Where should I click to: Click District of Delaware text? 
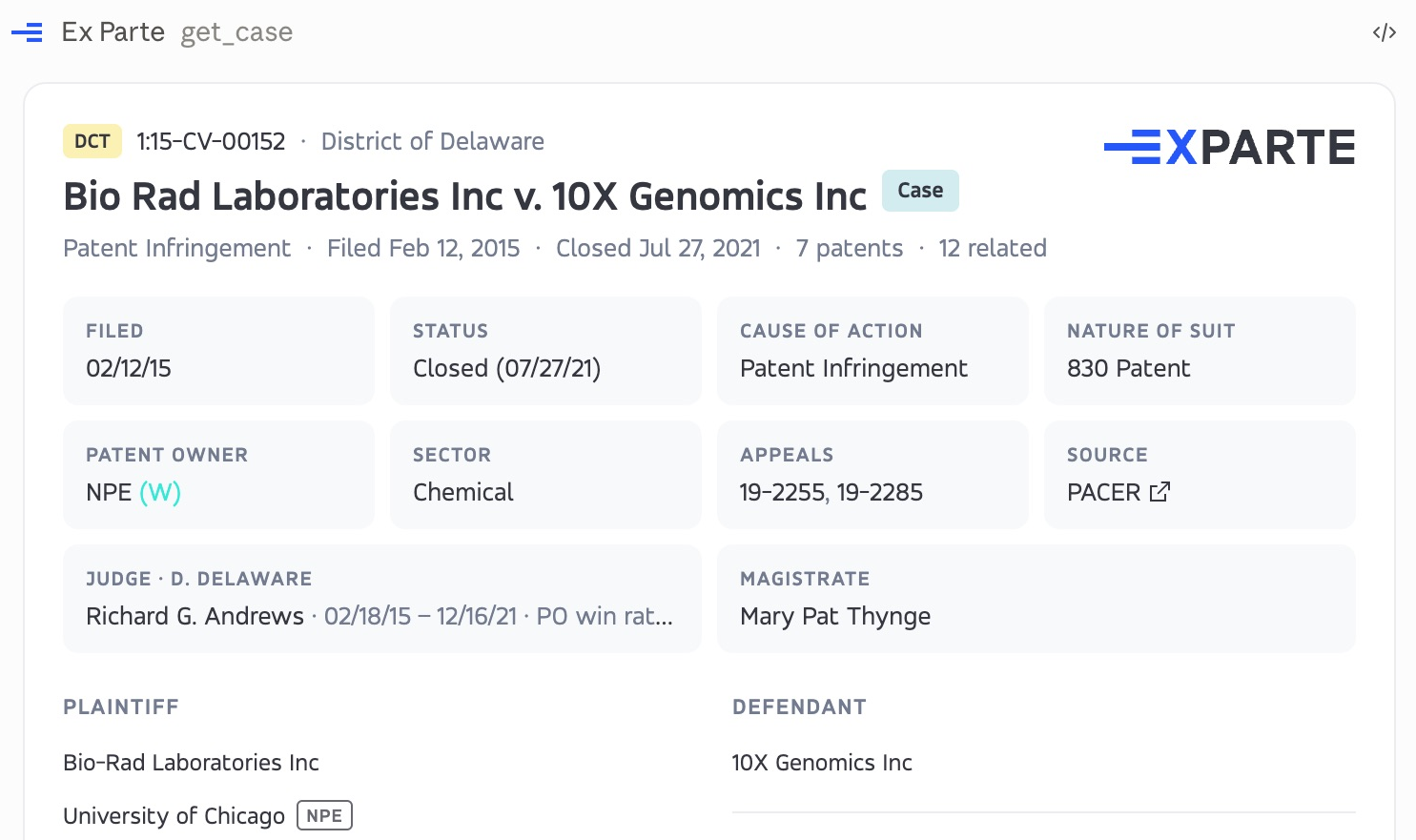(x=432, y=141)
